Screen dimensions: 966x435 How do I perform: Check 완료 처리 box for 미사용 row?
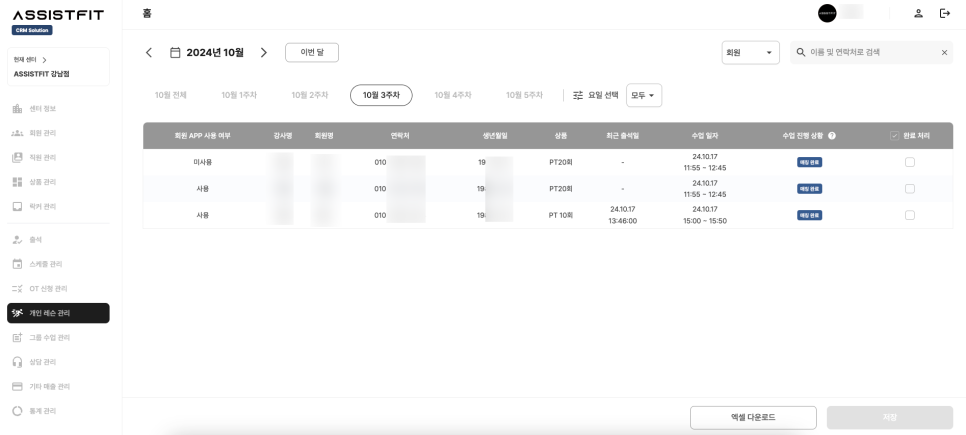coord(909,162)
